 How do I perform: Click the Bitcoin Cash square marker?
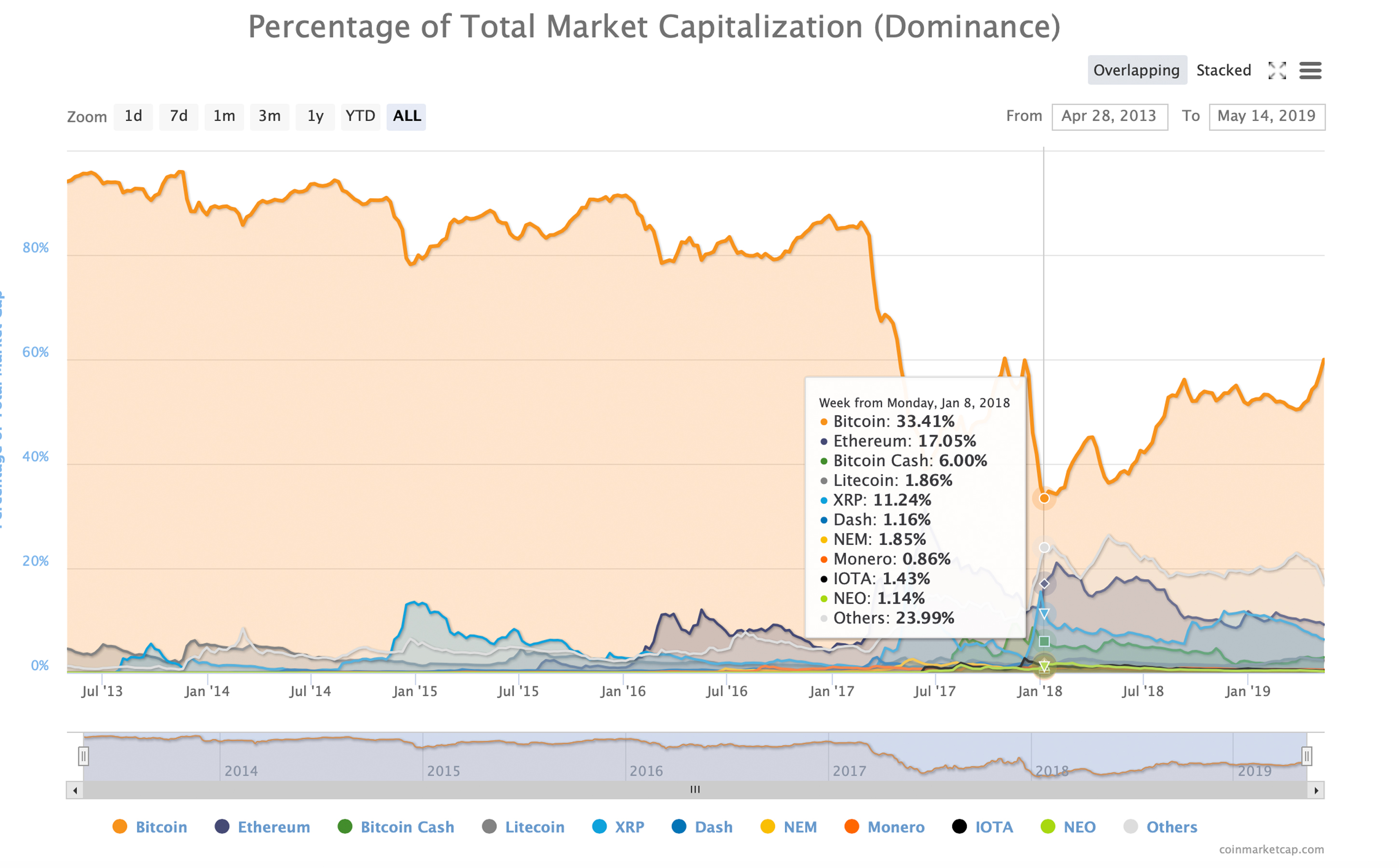[1044, 641]
